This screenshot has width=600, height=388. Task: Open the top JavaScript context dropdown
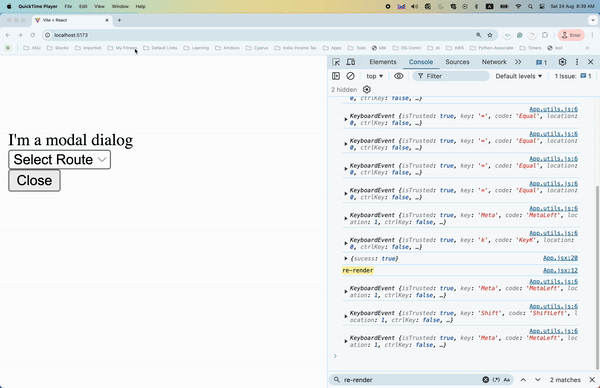tap(375, 76)
